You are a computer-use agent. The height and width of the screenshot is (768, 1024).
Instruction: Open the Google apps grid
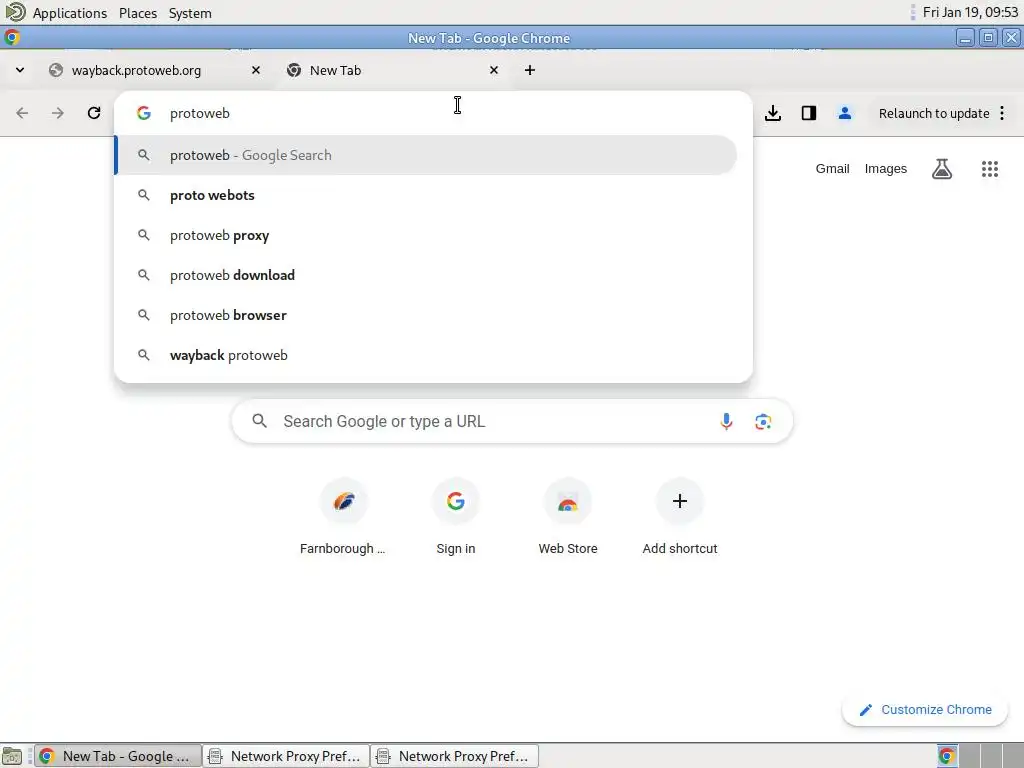[x=989, y=169]
